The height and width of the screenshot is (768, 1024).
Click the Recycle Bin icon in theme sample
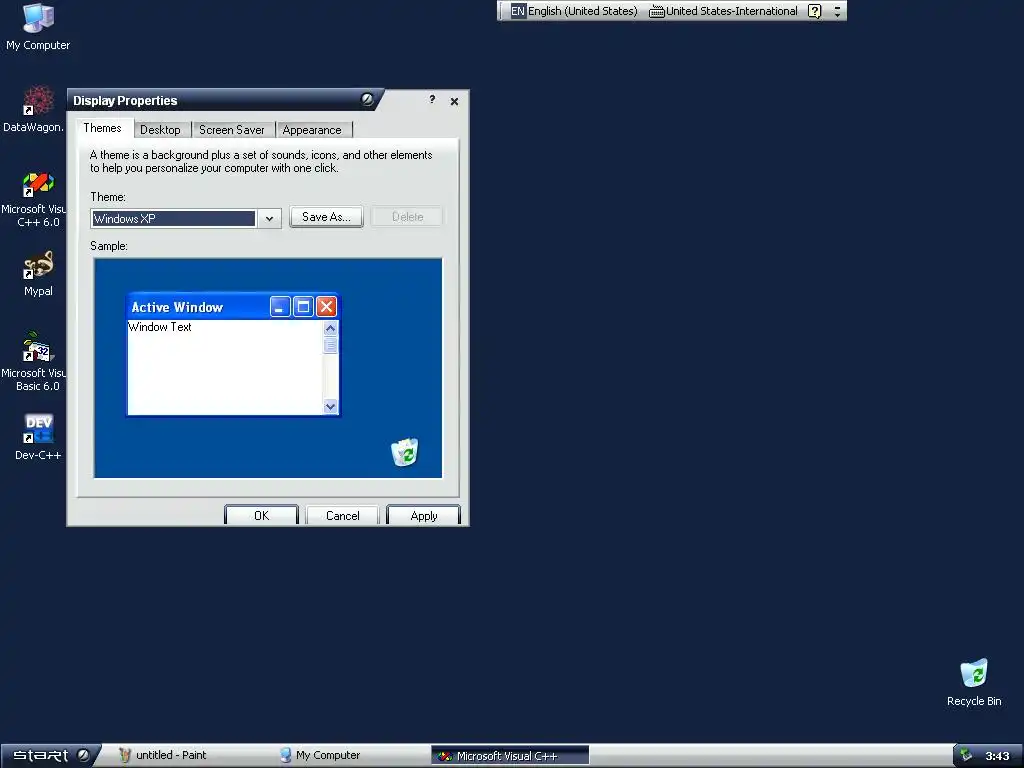404,452
